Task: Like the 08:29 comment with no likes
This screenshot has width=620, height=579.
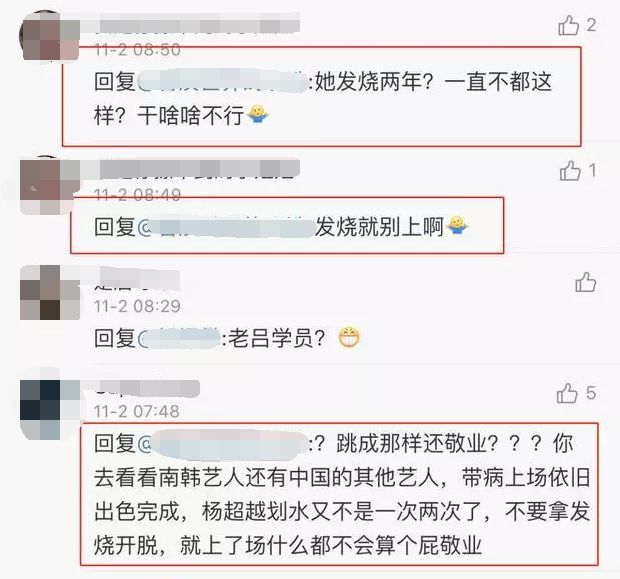Action: [x=585, y=282]
